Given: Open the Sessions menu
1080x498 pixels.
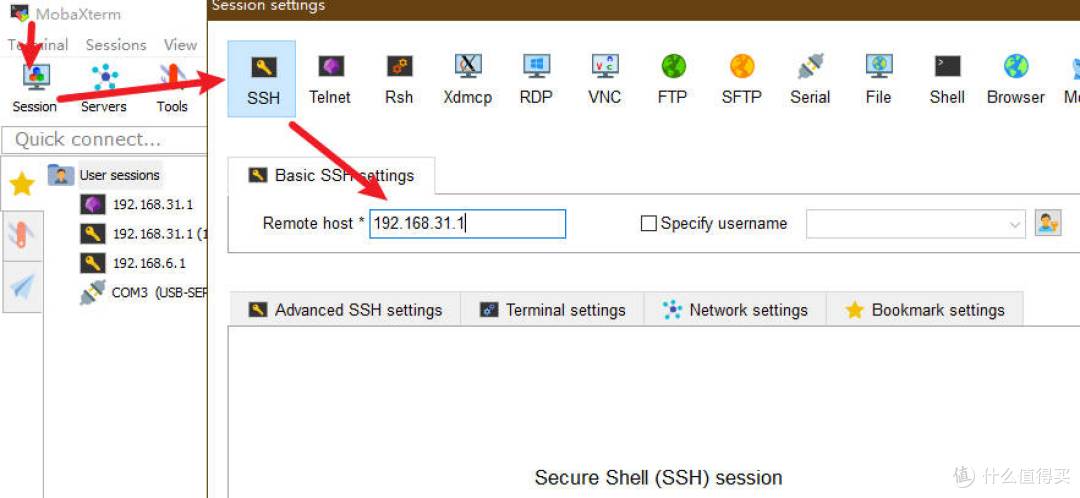Looking at the screenshot, I should click(x=116, y=45).
